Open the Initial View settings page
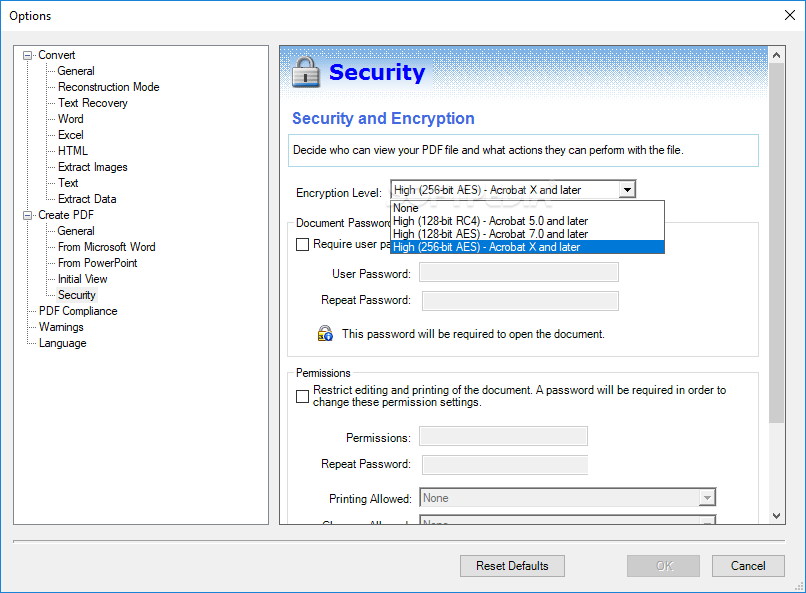 point(83,279)
